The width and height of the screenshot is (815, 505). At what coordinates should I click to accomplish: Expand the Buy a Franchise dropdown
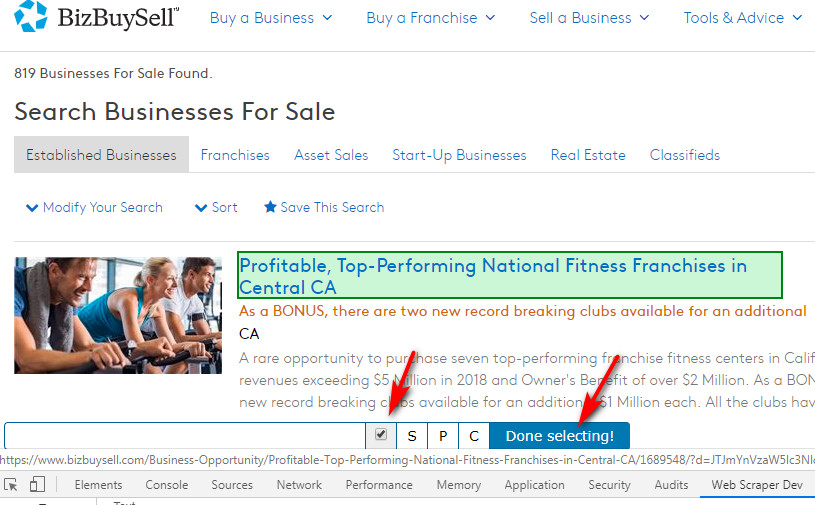click(x=430, y=18)
